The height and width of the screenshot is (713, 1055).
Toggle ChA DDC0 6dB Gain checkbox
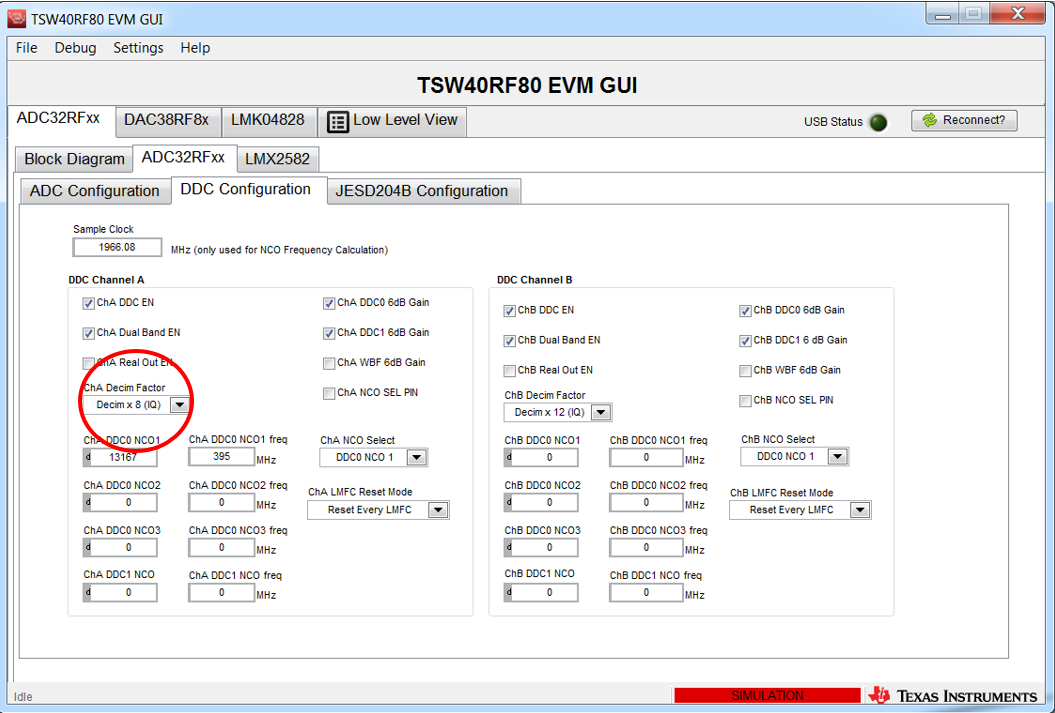click(329, 303)
